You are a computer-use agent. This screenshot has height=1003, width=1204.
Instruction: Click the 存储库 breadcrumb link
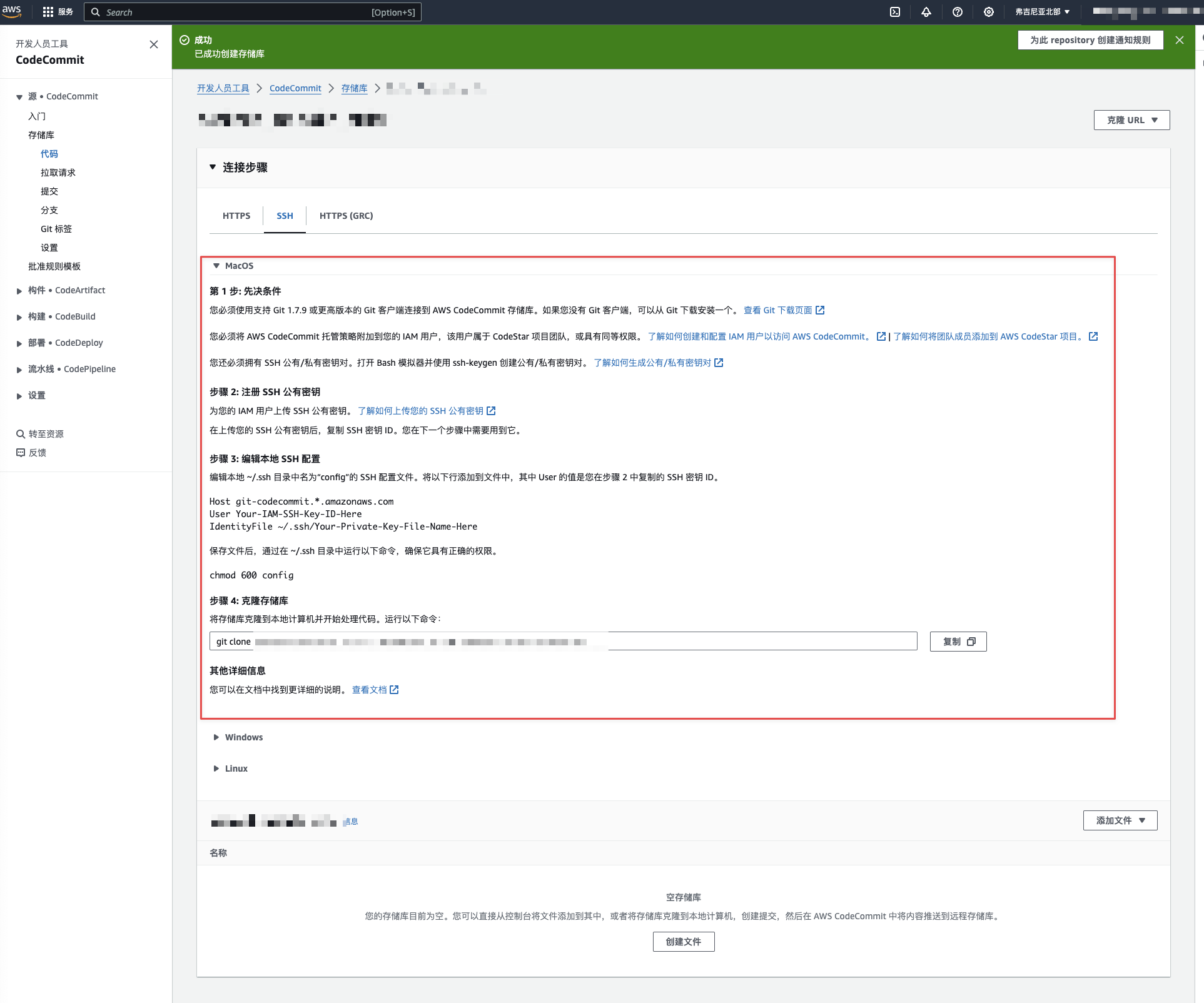click(x=355, y=88)
